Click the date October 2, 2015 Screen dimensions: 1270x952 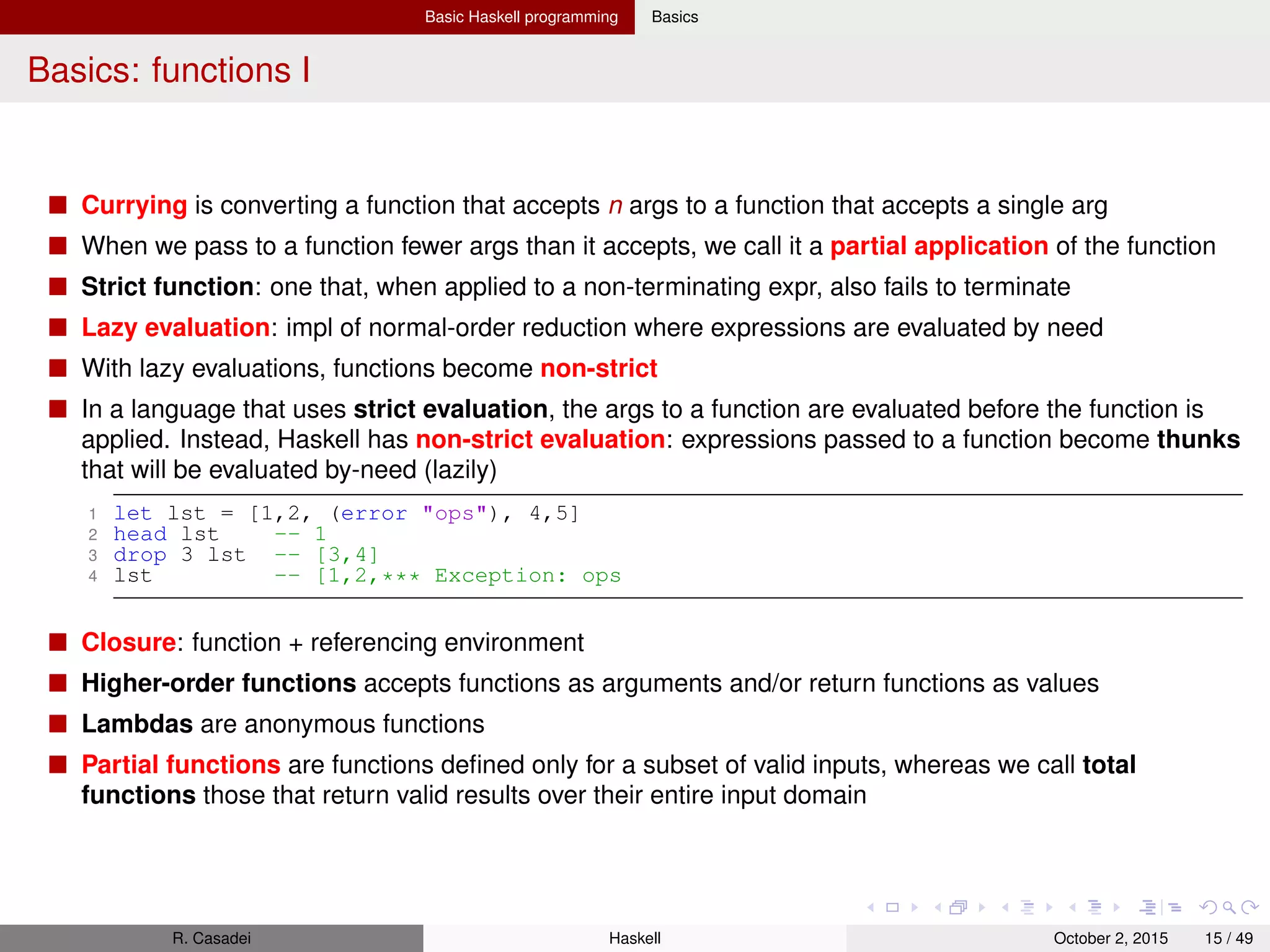pos(1110,938)
